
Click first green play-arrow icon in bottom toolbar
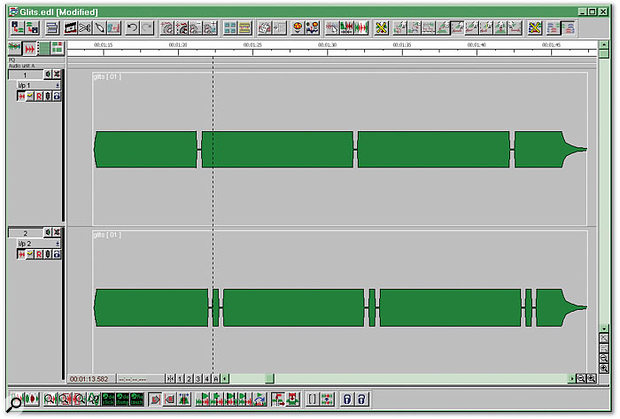(204, 399)
